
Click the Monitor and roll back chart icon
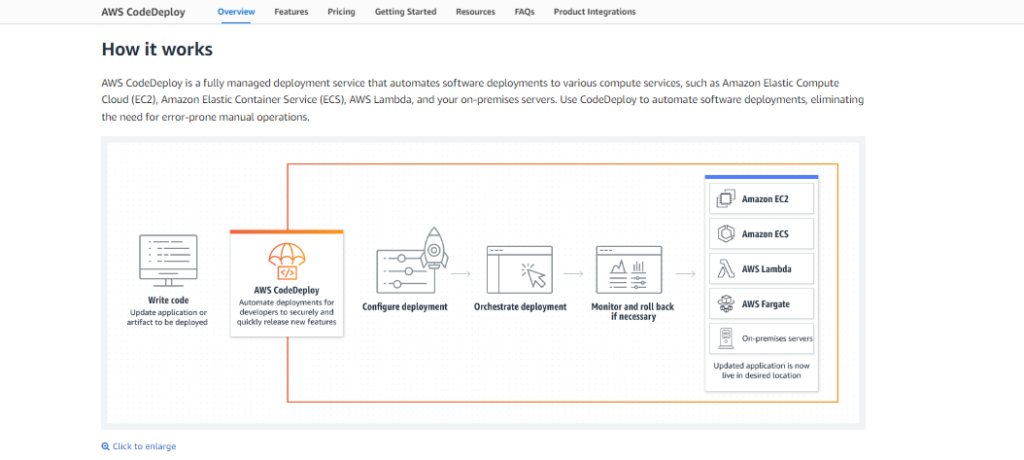pos(629,269)
